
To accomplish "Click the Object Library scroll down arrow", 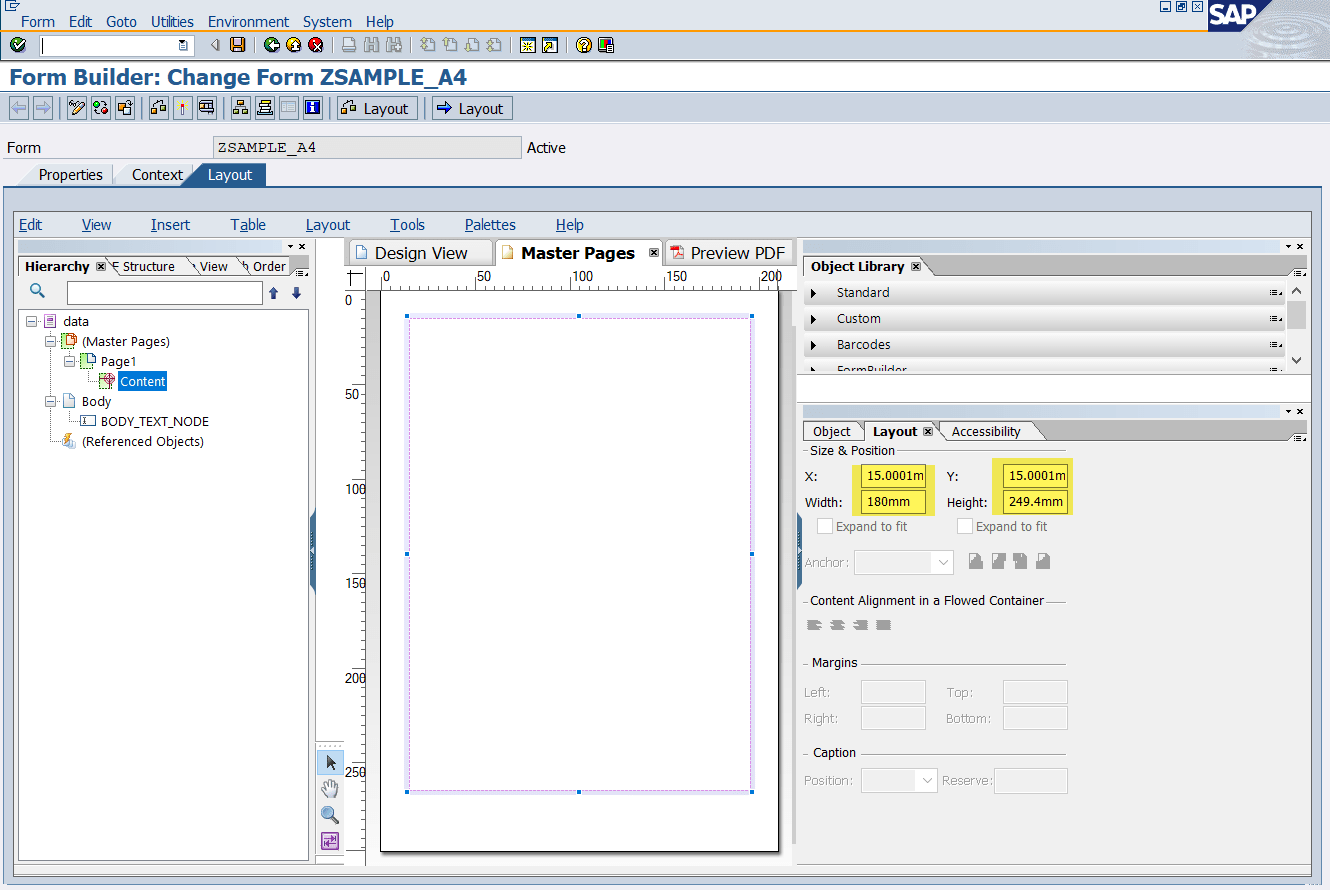I will 1296,360.
